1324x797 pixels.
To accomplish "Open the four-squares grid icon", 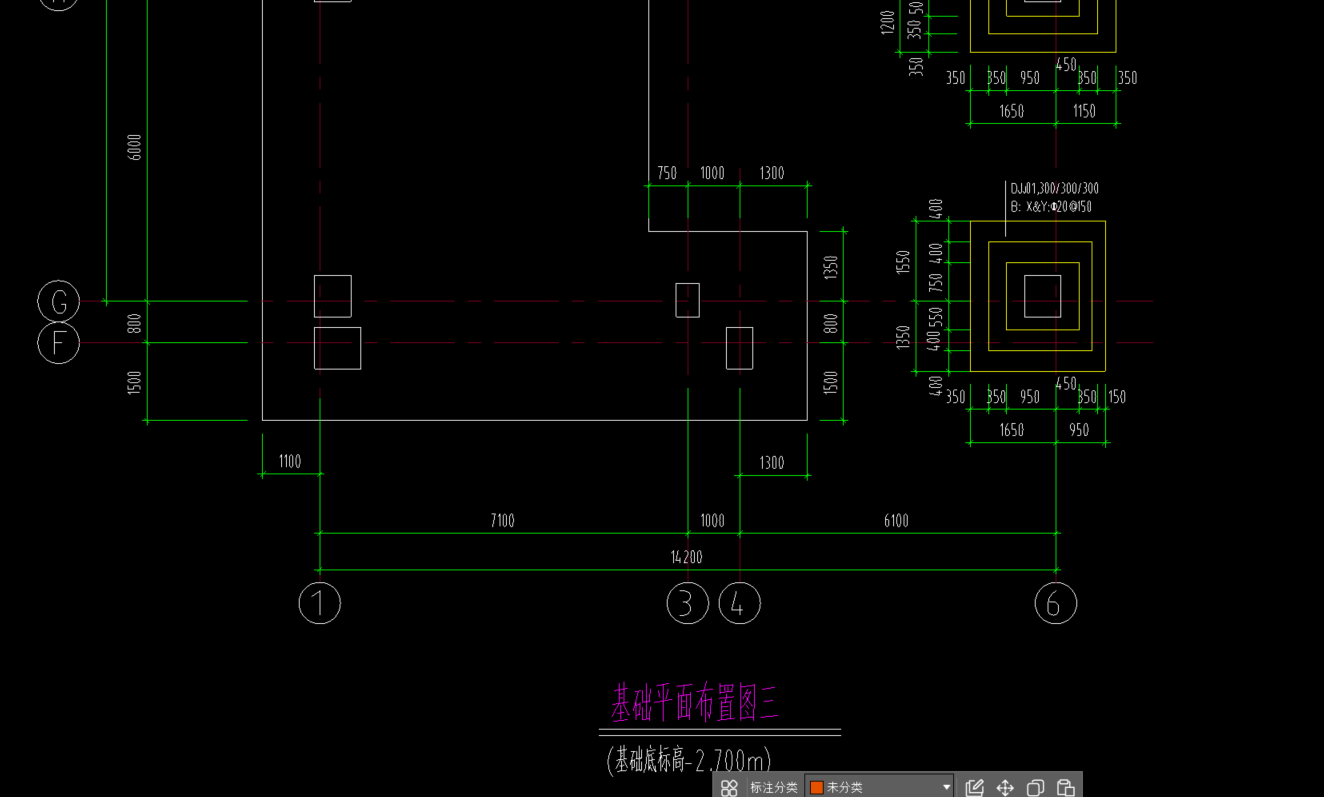I will coord(729,788).
